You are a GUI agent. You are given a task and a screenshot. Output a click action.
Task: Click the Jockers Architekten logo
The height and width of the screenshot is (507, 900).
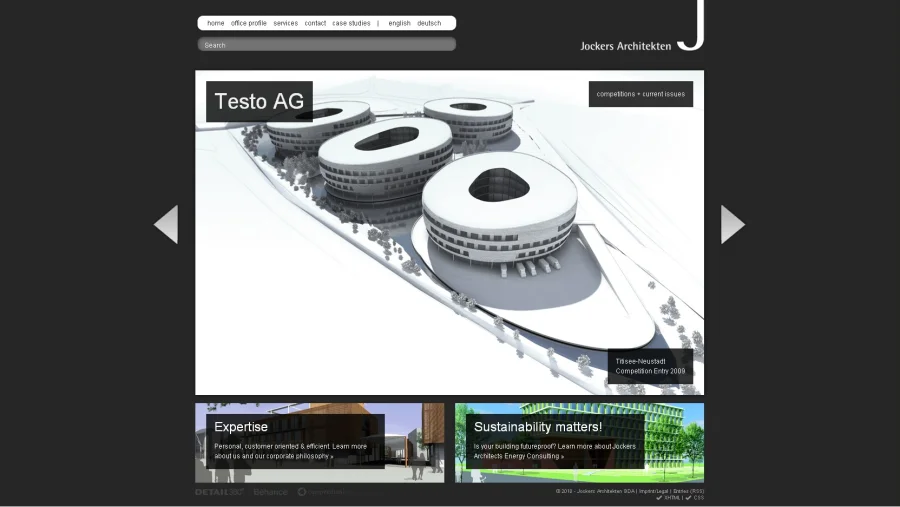click(x=641, y=30)
